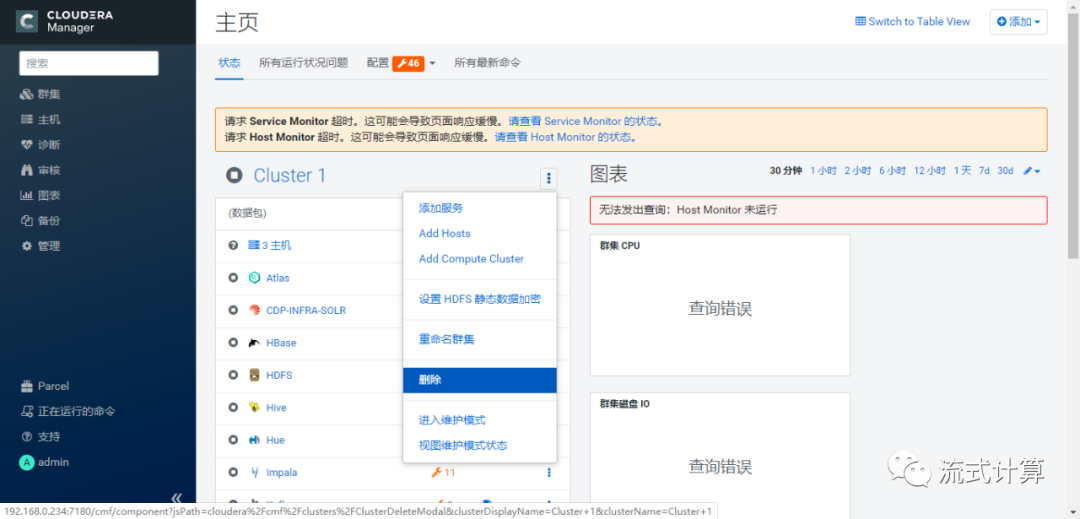1080x519 pixels.
Task: Click the Impala wrench 11 config warning
Action: tap(443, 472)
